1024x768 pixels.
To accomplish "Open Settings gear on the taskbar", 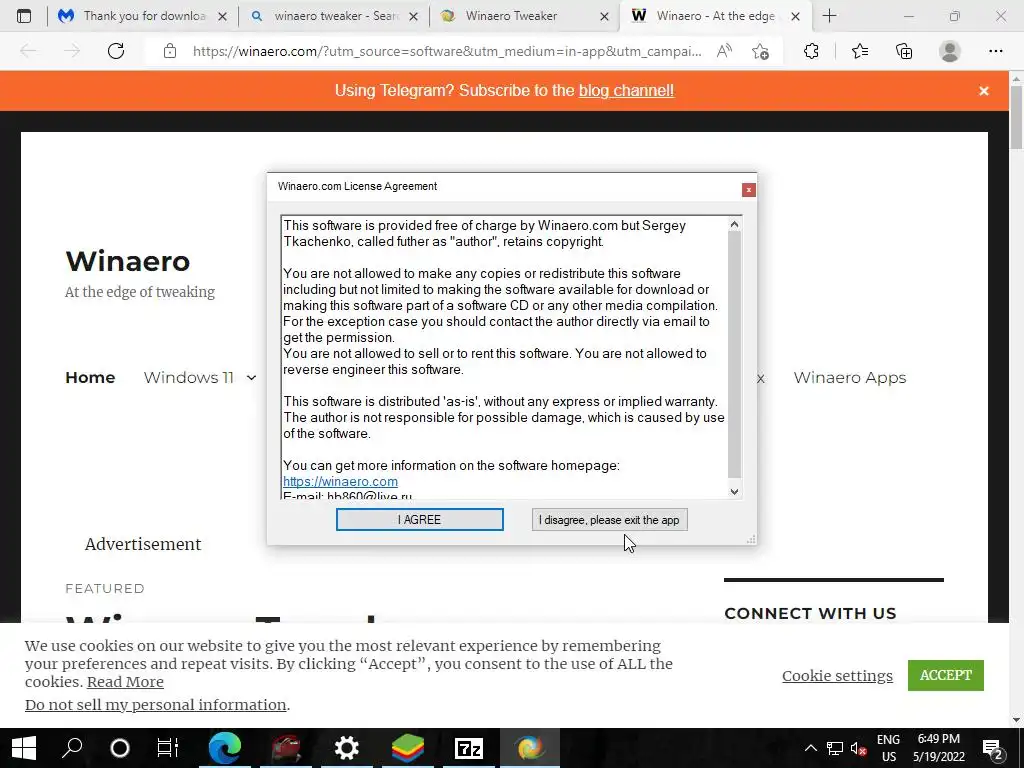I will point(347,748).
